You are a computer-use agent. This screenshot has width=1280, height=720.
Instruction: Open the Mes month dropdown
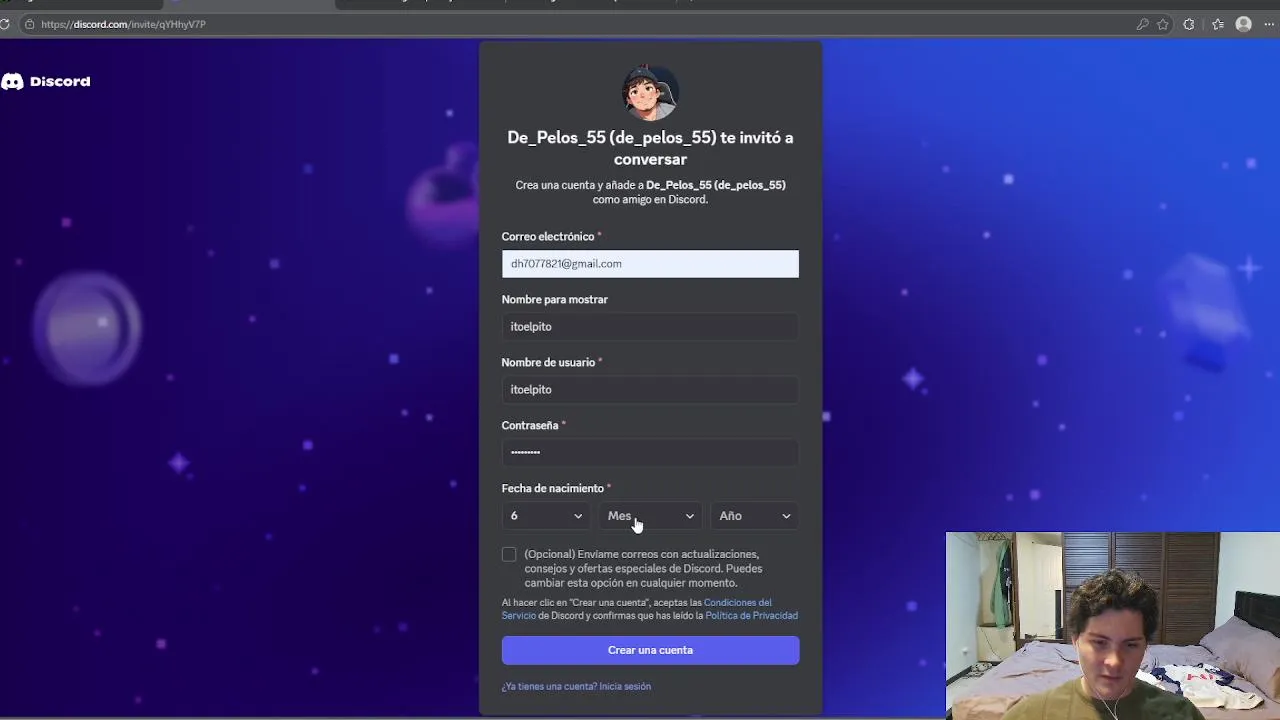pyautogui.click(x=650, y=516)
